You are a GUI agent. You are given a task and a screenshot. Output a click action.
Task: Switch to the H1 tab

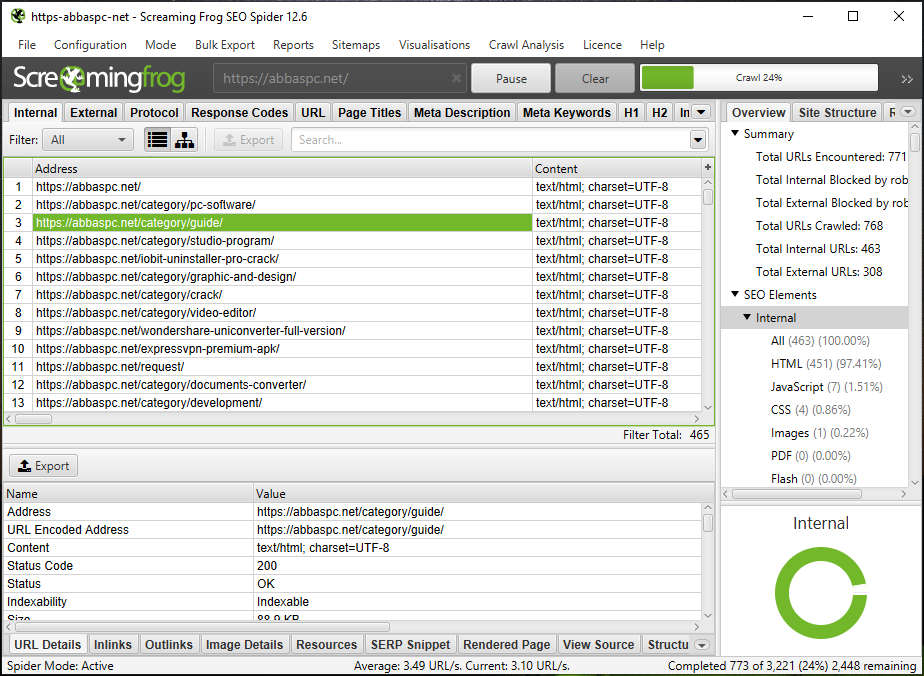tap(631, 113)
